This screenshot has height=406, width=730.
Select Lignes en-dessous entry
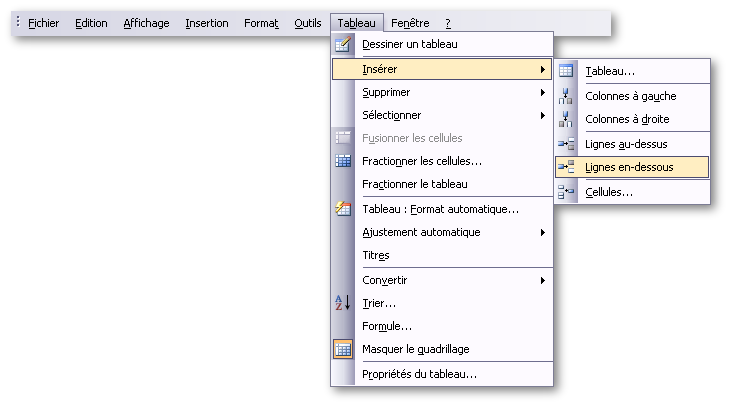[x=632, y=167]
